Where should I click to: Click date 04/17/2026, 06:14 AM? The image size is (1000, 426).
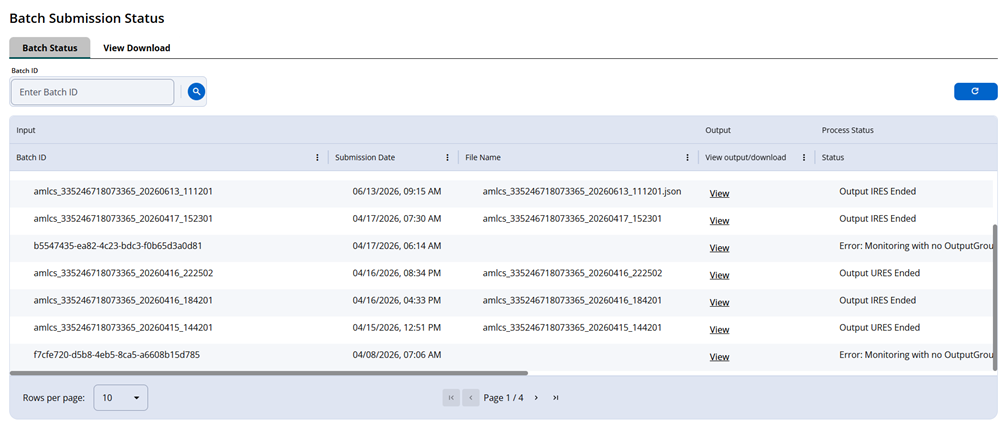pos(397,246)
